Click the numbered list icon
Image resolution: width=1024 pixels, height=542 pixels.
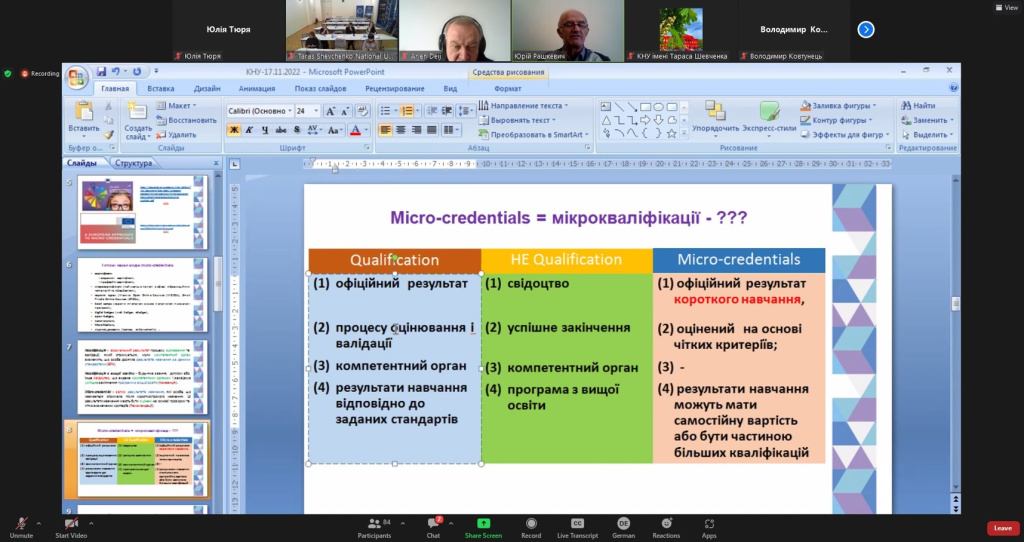[407, 111]
